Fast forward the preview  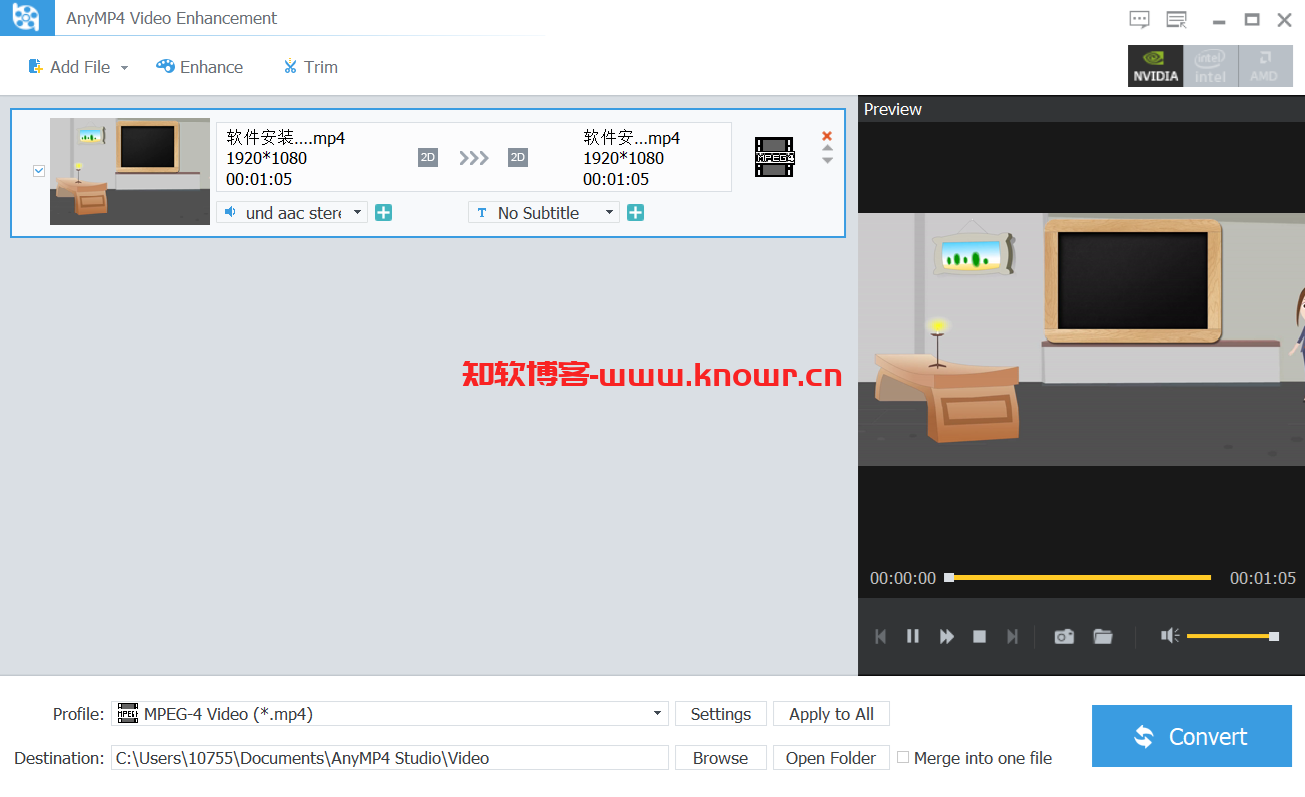[x=947, y=636]
